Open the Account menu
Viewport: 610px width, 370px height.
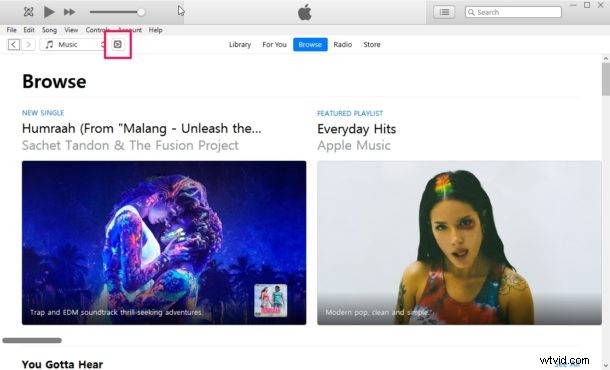pyautogui.click(x=130, y=30)
